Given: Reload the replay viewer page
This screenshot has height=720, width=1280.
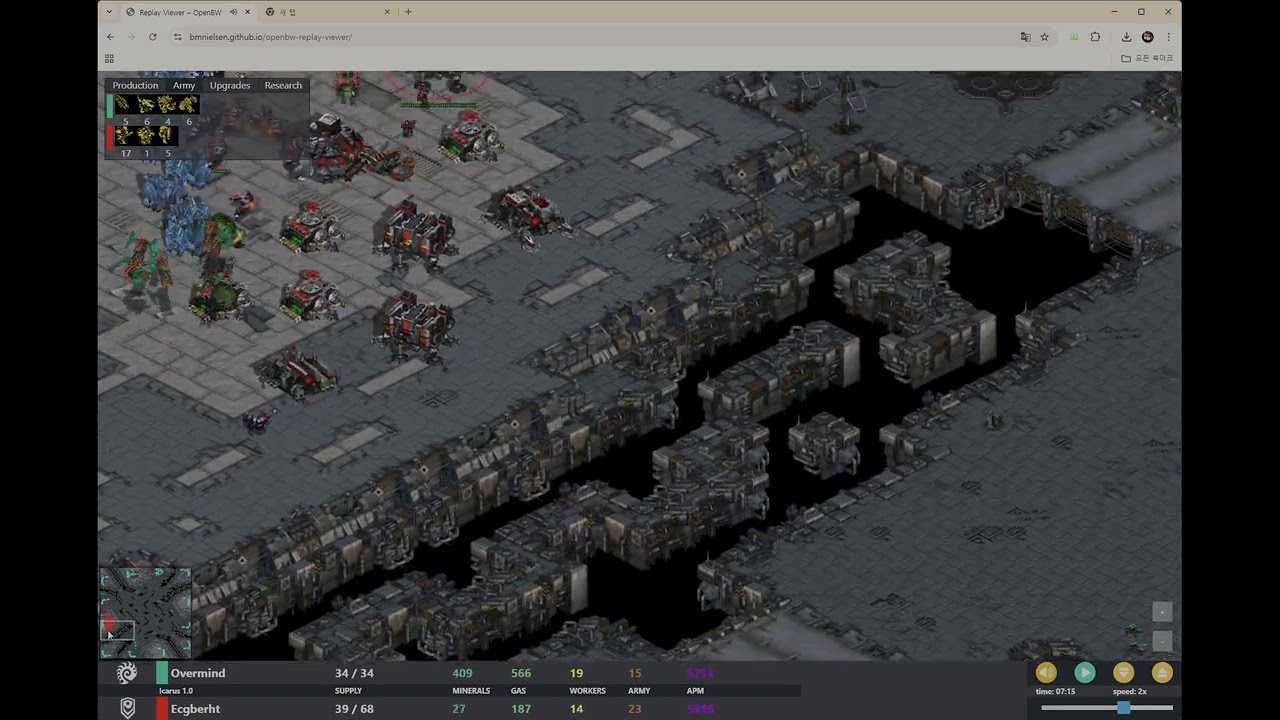Looking at the screenshot, I should click(152, 37).
